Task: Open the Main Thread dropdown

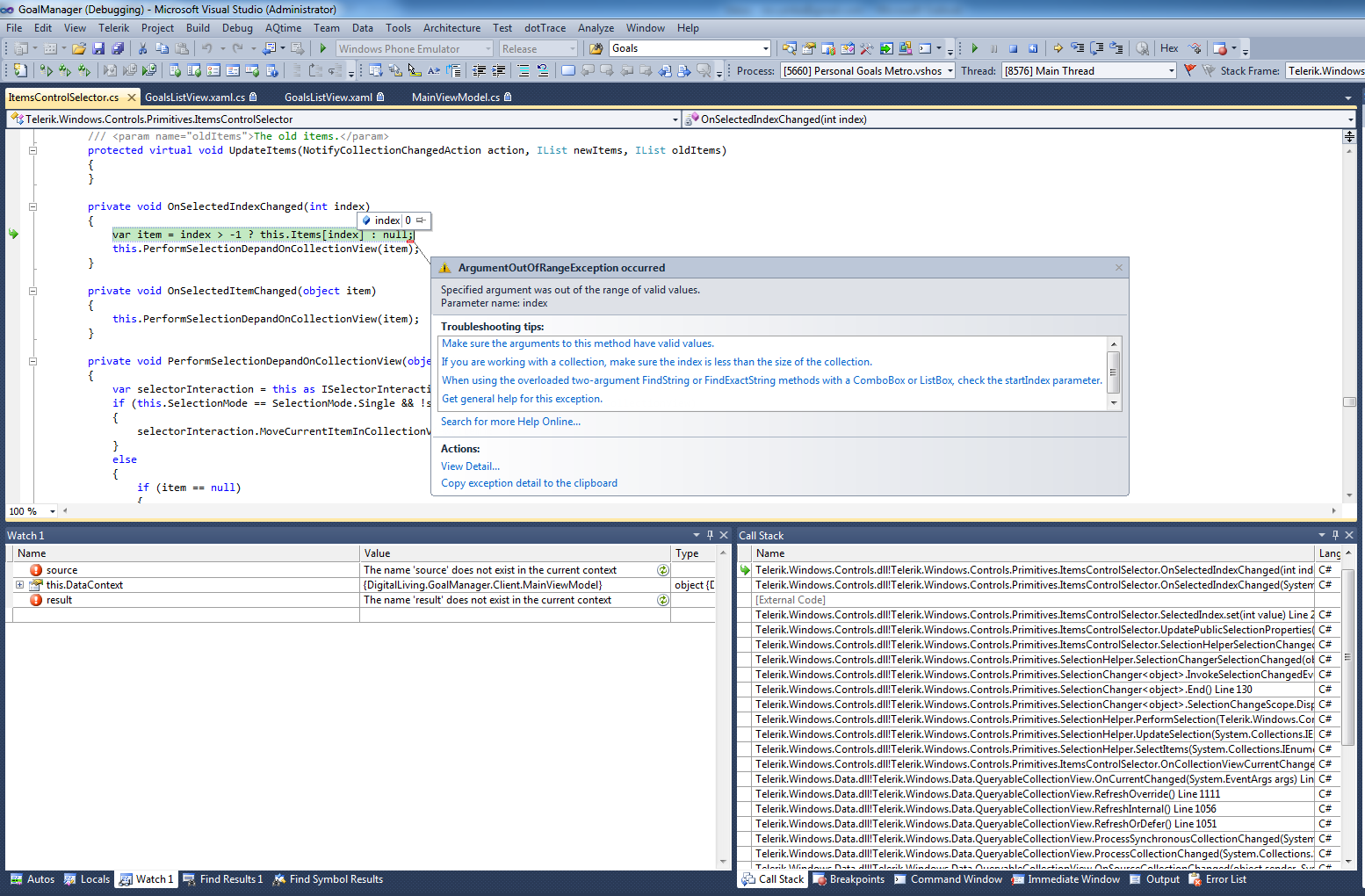Action: click(x=1171, y=71)
